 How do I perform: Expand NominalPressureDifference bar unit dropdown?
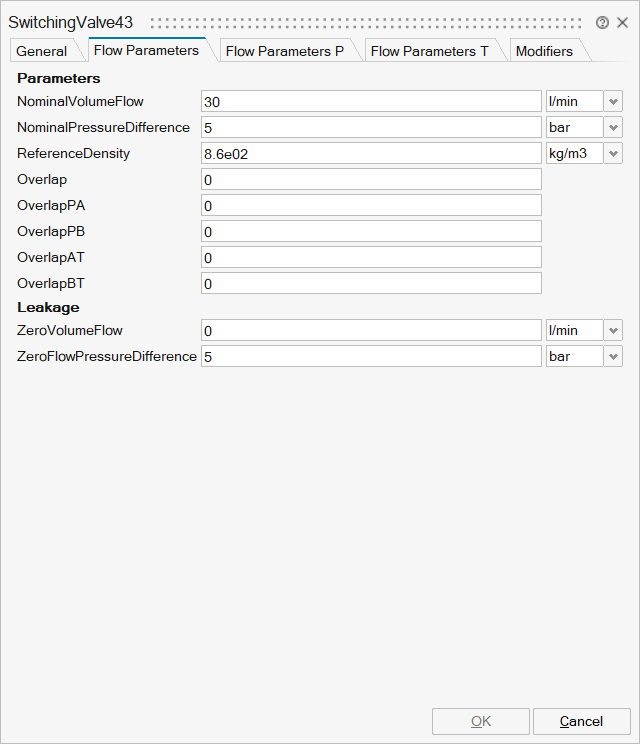(613, 127)
